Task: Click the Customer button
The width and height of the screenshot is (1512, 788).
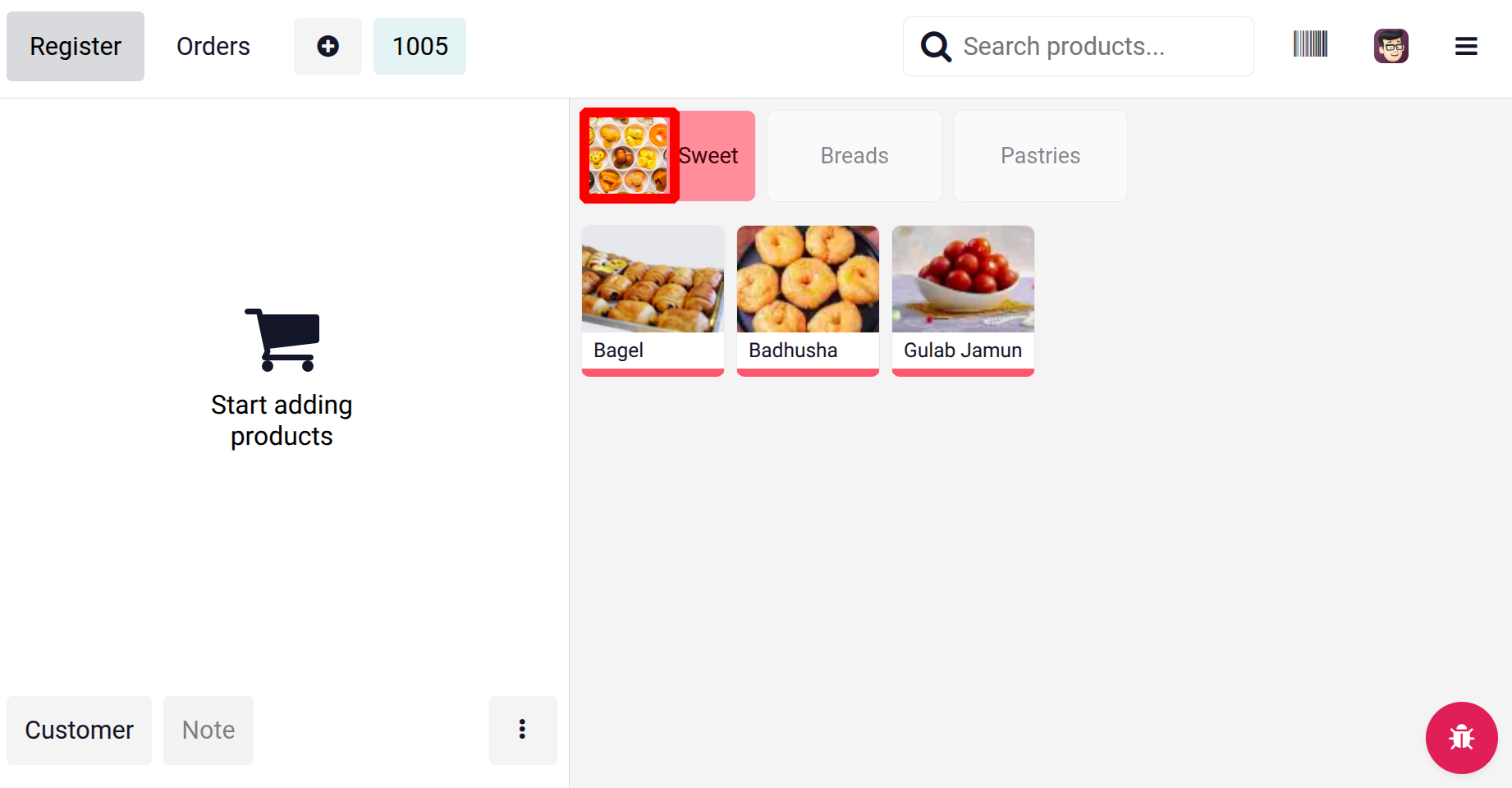Action: pyautogui.click(x=80, y=730)
